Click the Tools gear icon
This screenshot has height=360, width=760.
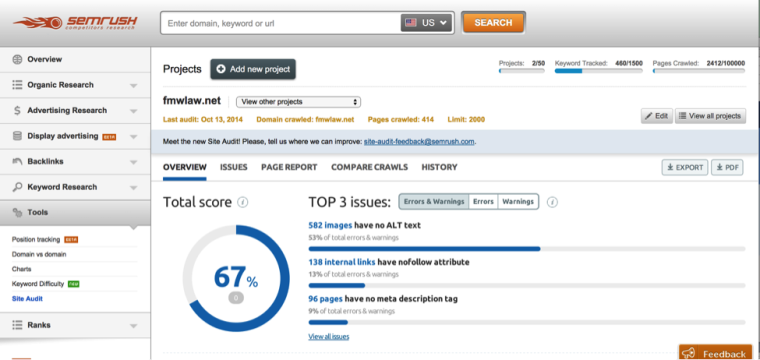(17, 212)
